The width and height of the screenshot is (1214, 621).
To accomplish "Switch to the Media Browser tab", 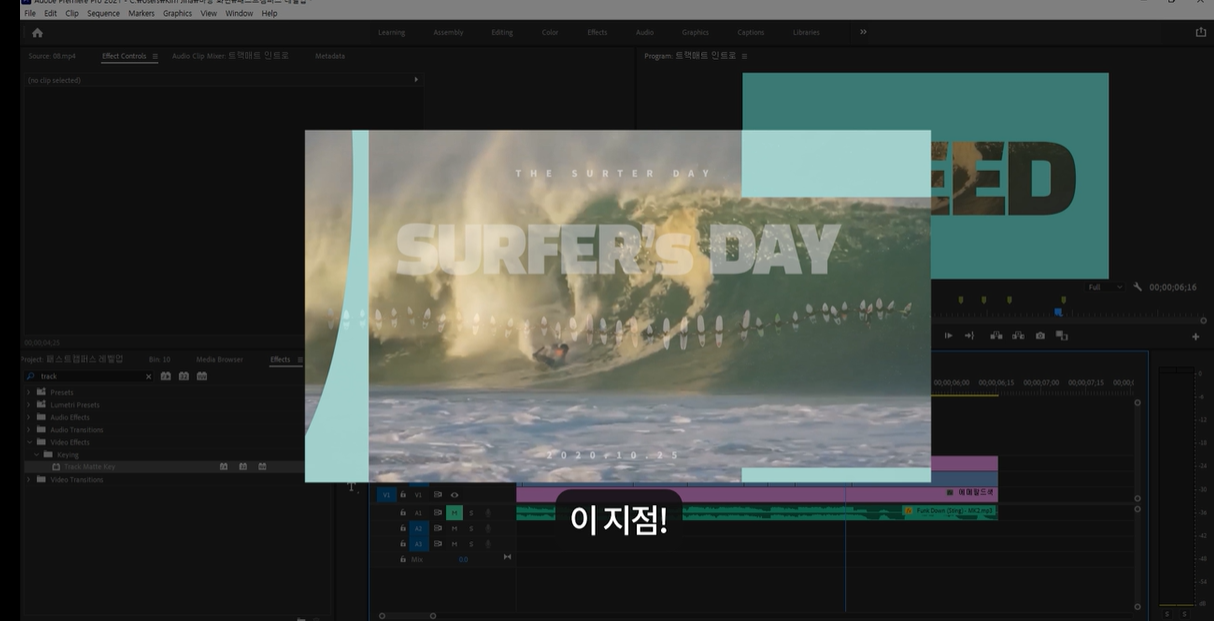I will coord(219,359).
